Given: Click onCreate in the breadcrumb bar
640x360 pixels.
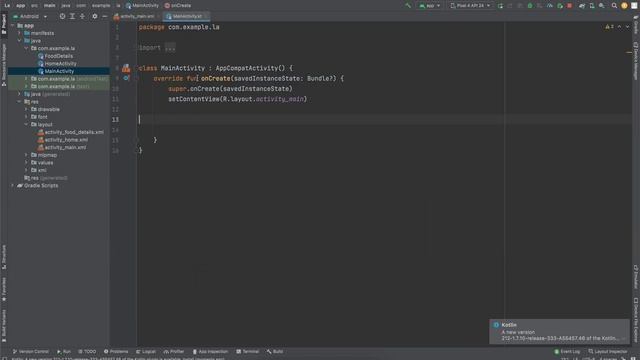Looking at the screenshot, I should 178,6.
